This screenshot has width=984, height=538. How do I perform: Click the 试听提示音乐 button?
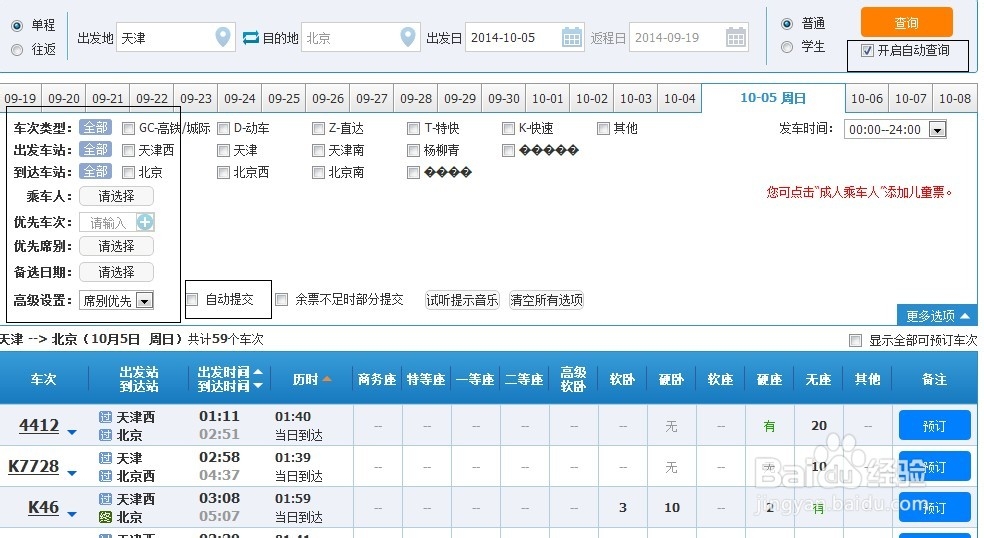coord(462,300)
